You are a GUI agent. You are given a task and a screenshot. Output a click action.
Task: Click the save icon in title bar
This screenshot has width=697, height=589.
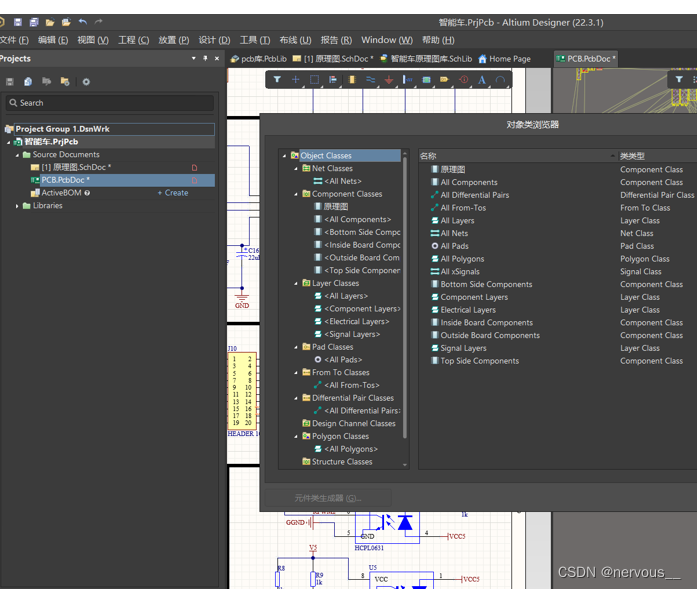[x=18, y=22]
